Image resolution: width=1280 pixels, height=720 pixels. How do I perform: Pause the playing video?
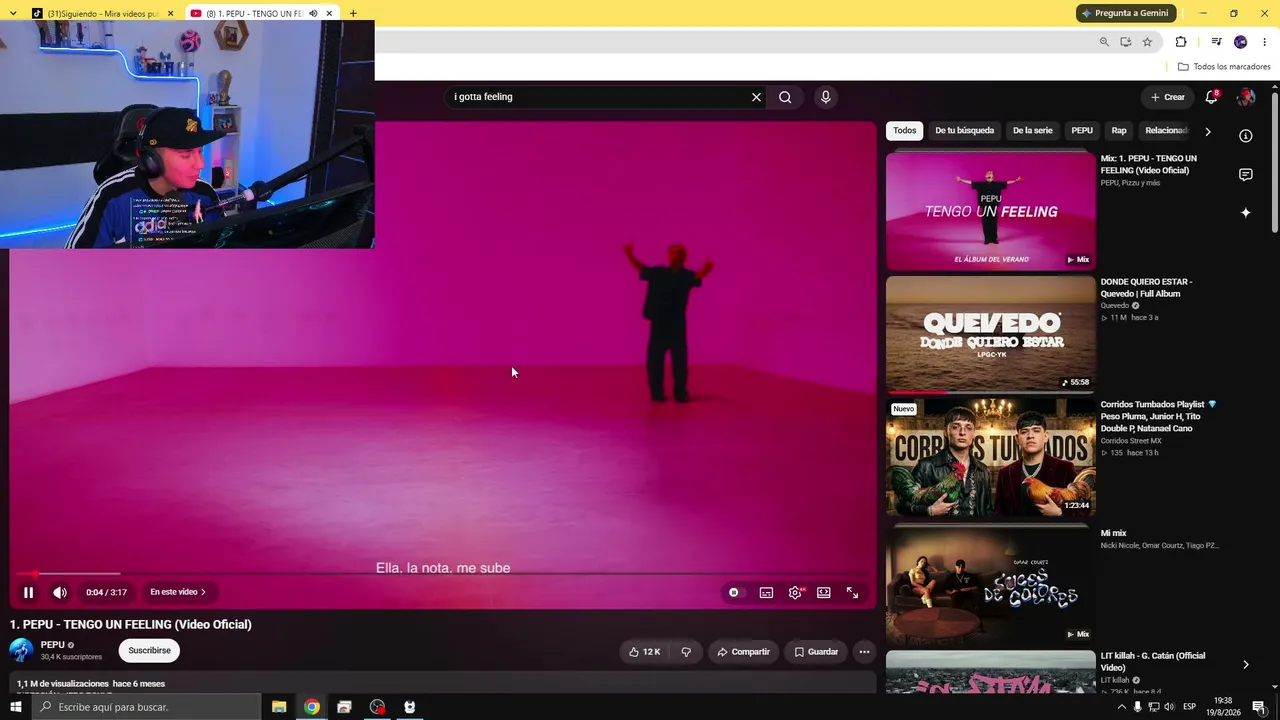28,592
